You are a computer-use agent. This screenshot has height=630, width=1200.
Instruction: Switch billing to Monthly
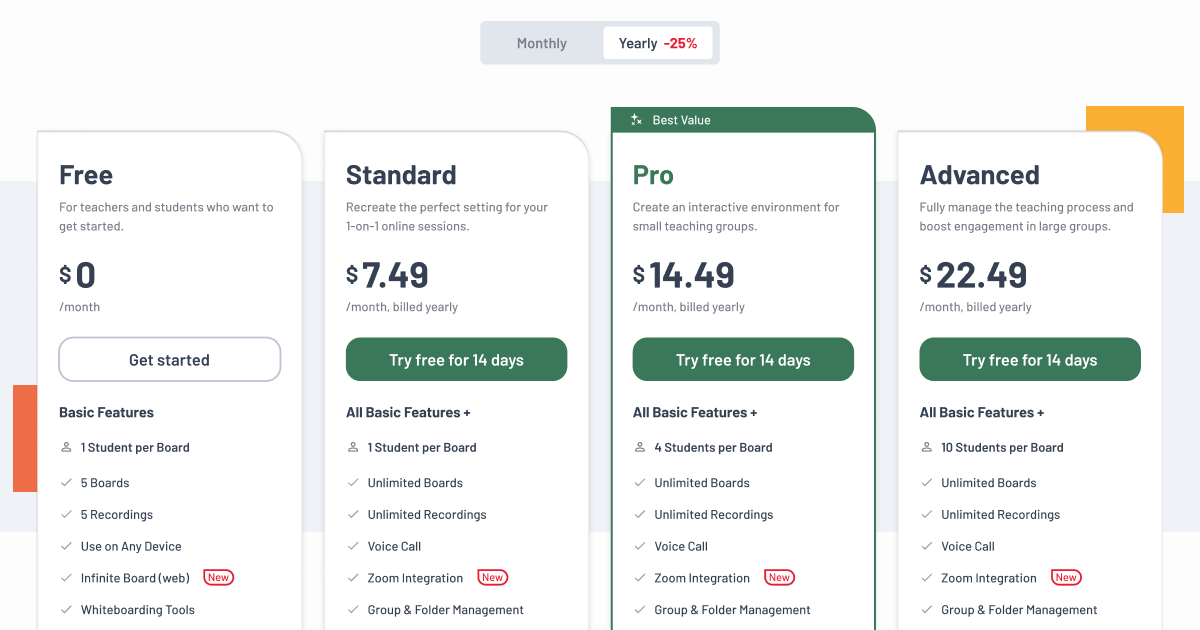(x=542, y=43)
